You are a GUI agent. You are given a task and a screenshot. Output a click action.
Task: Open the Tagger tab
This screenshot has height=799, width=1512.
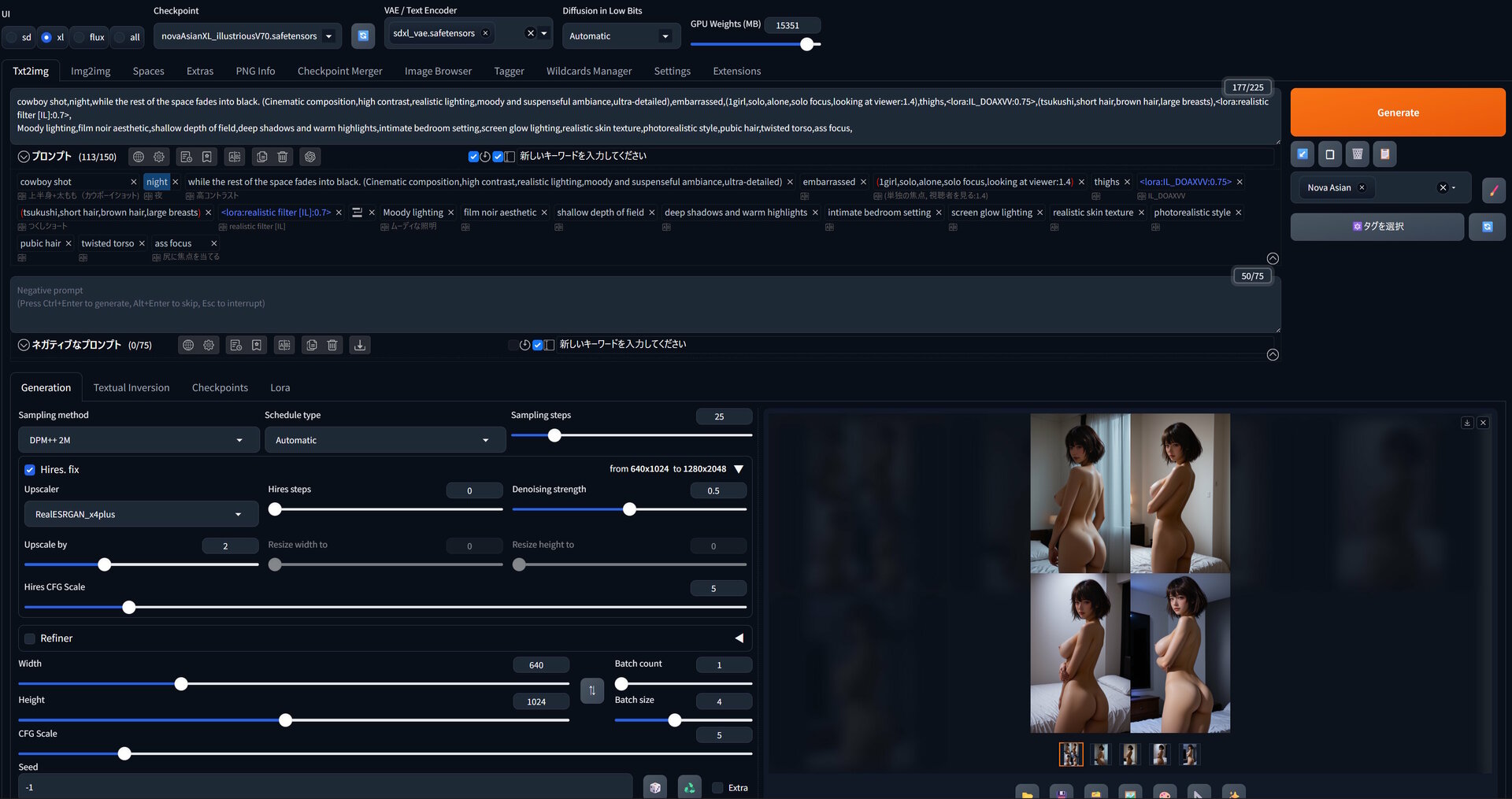(x=509, y=71)
